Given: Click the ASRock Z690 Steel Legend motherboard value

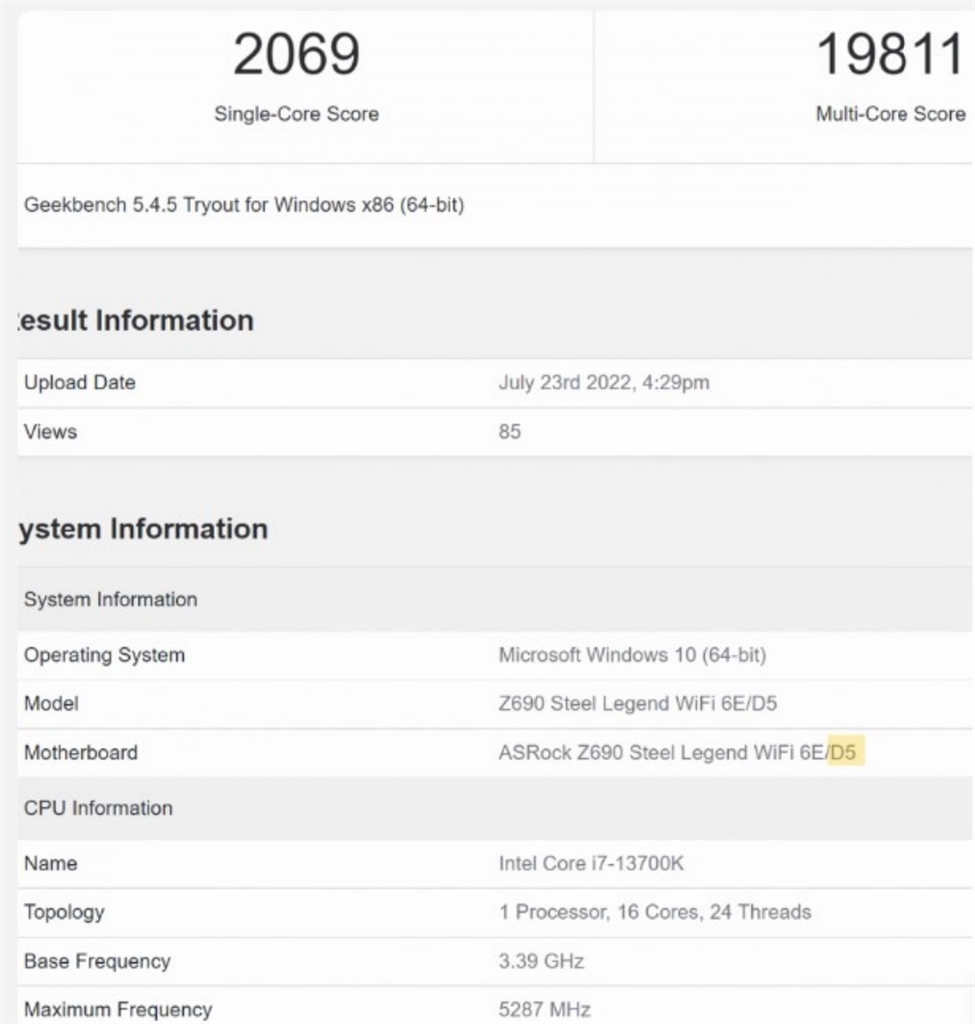Looking at the screenshot, I should pos(660,753).
